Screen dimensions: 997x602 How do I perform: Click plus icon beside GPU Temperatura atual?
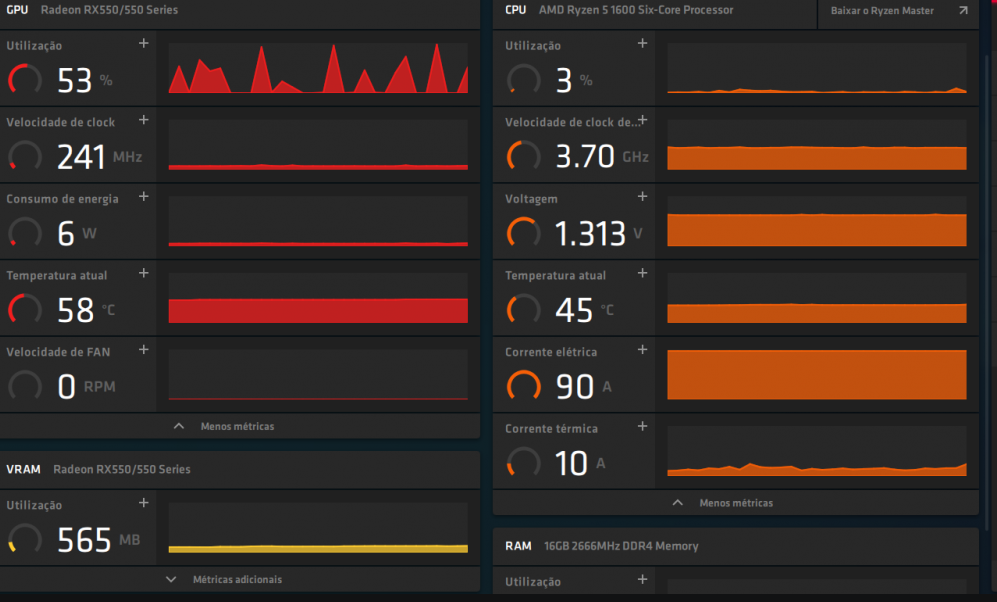[x=144, y=273]
